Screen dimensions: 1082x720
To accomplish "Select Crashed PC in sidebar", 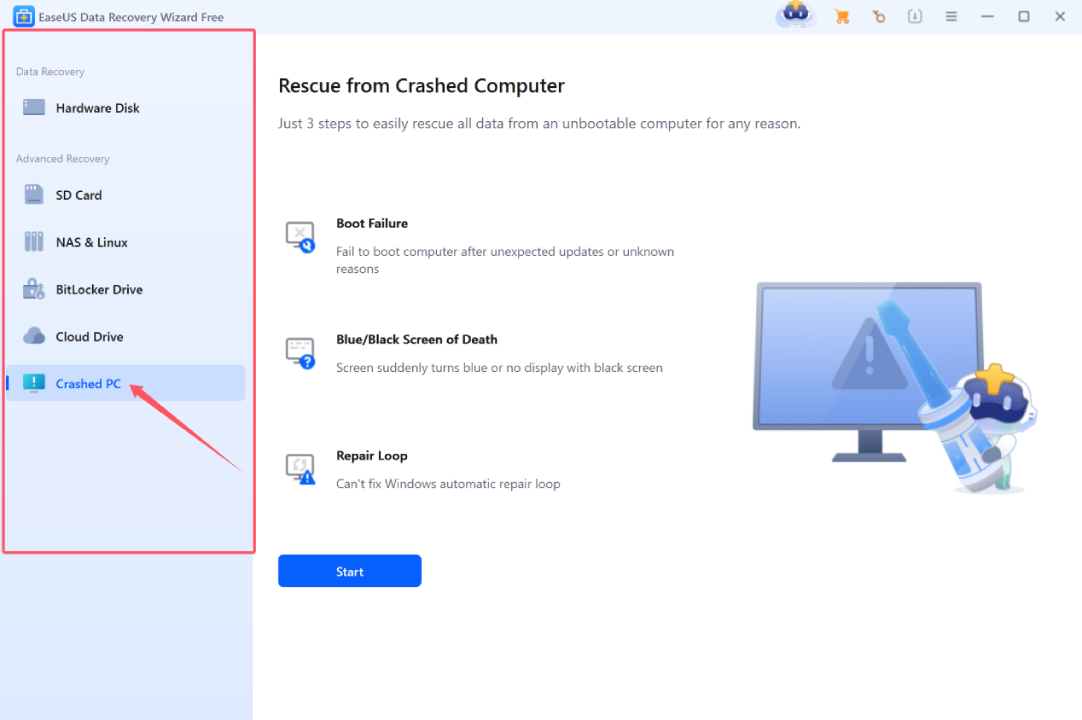I will [126, 383].
